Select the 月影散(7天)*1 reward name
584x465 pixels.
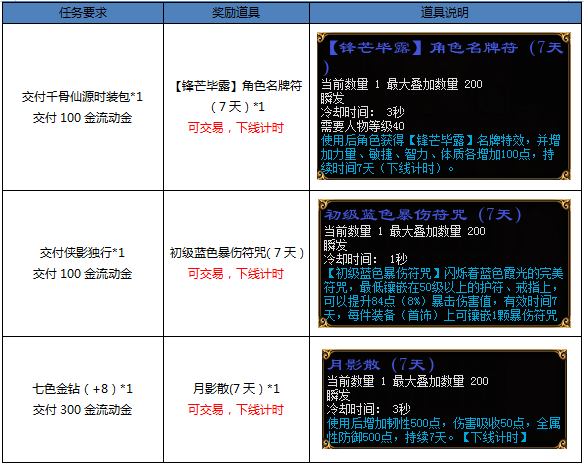coord(236,389)
